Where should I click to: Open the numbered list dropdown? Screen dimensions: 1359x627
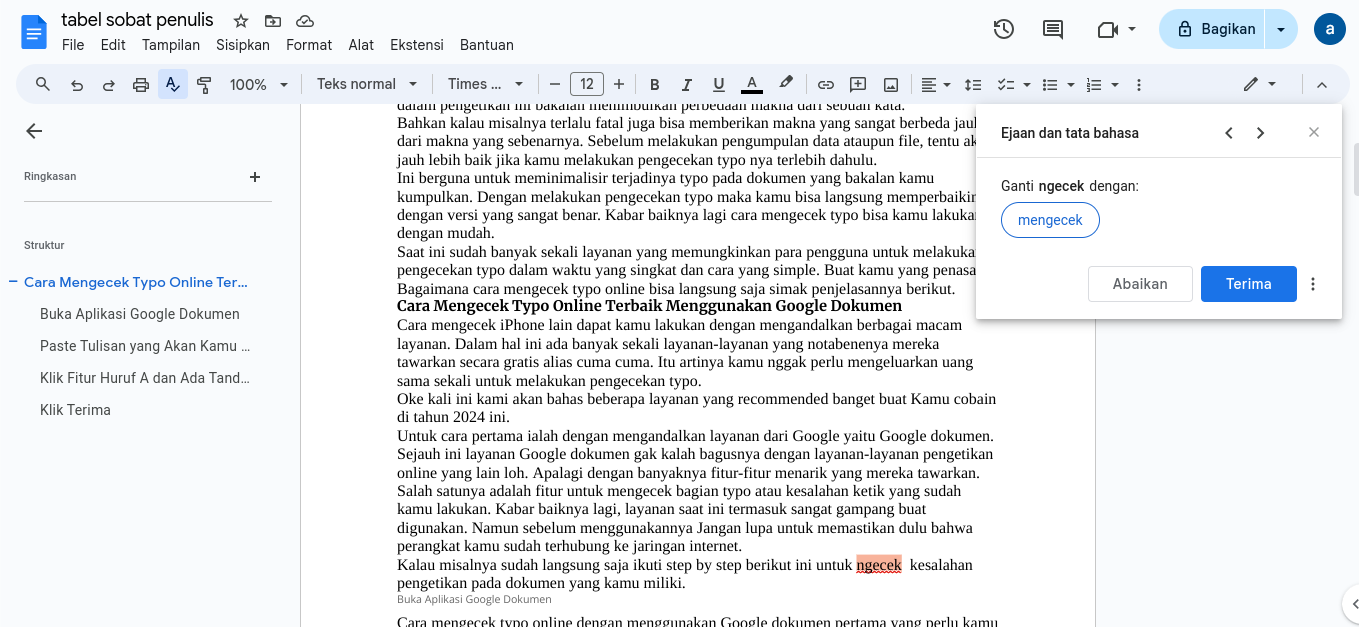1102,84
